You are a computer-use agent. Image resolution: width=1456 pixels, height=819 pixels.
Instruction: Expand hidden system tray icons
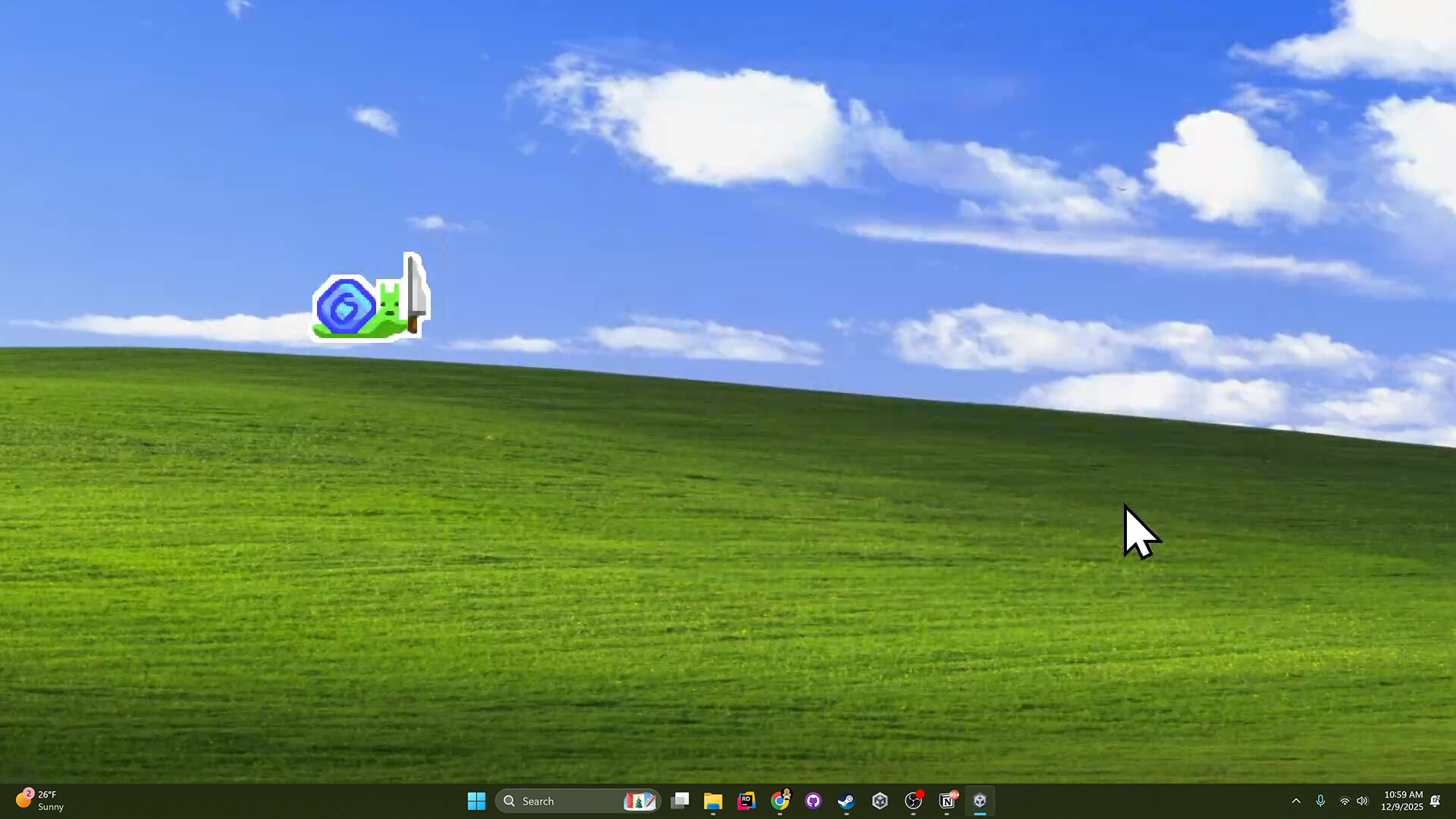pos(1296,801)
